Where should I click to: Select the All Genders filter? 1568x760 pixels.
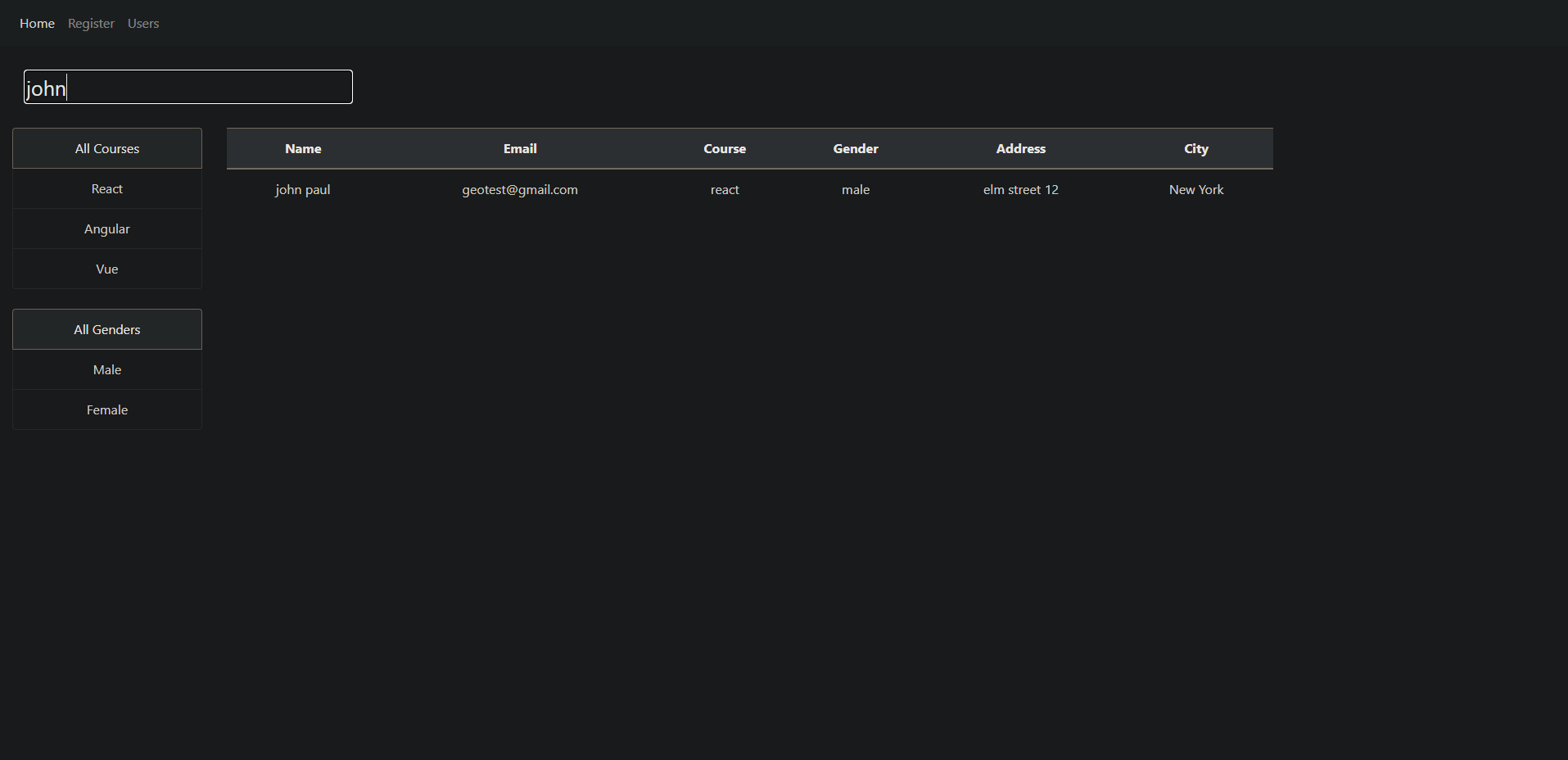(107, 329)
